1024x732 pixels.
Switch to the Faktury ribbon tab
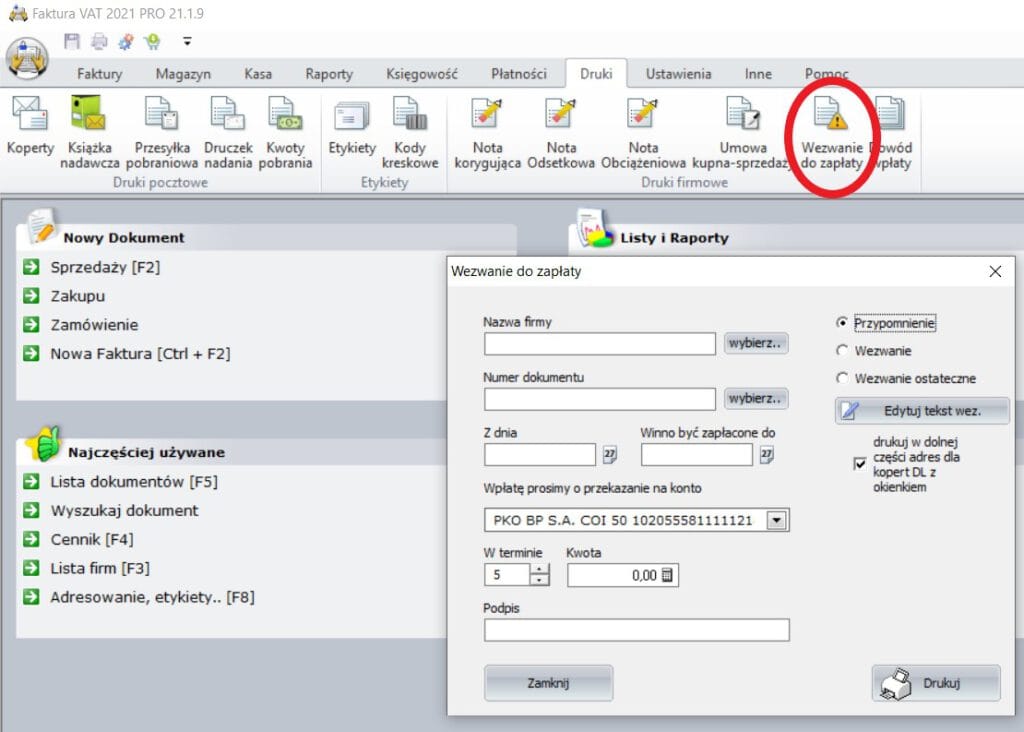coord(99,74)
